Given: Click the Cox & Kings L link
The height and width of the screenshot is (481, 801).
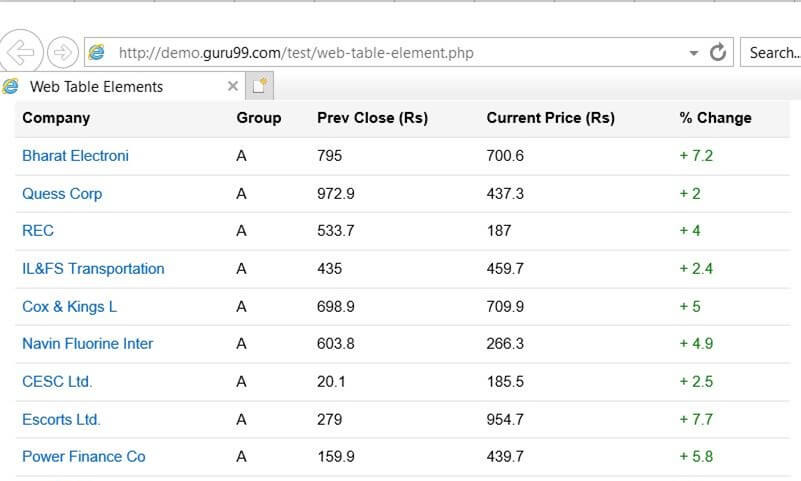Looking at the screenshot, I should point(69,307).
